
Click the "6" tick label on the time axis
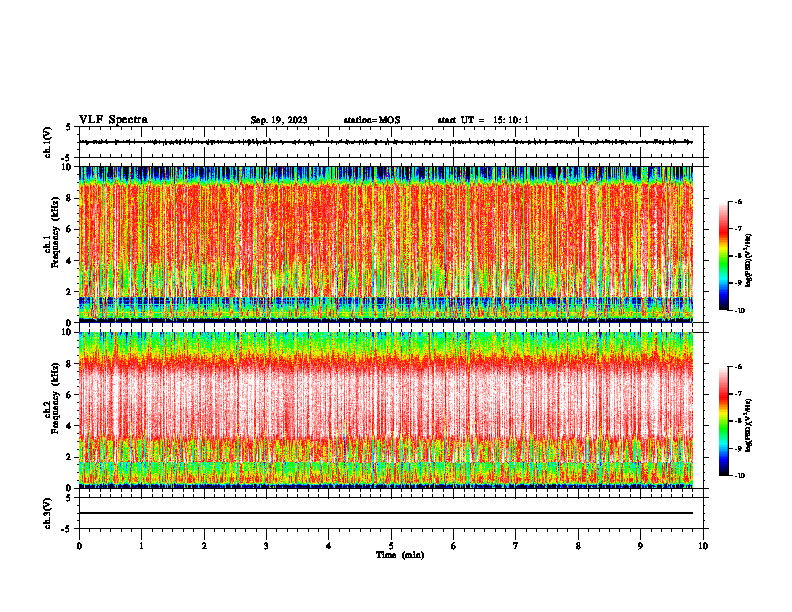point(454,546)
